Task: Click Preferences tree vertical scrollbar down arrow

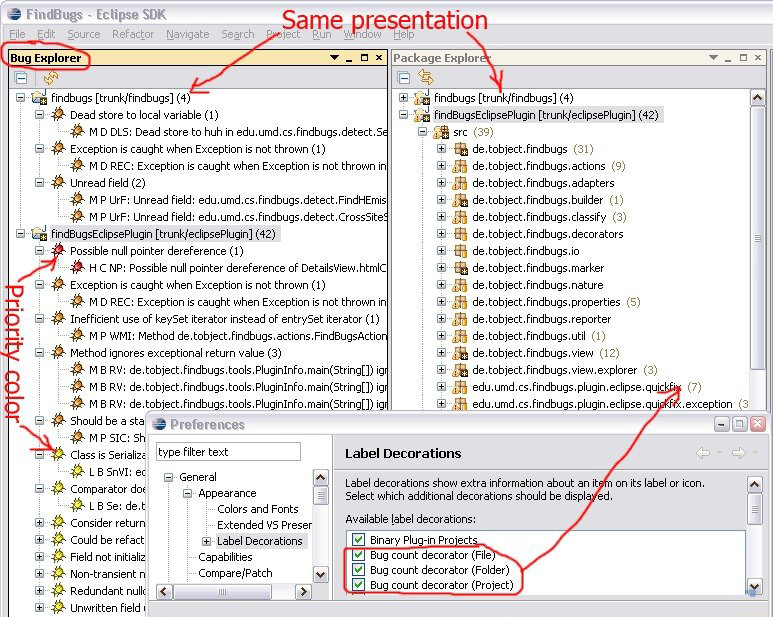Action: coord(320,574)
